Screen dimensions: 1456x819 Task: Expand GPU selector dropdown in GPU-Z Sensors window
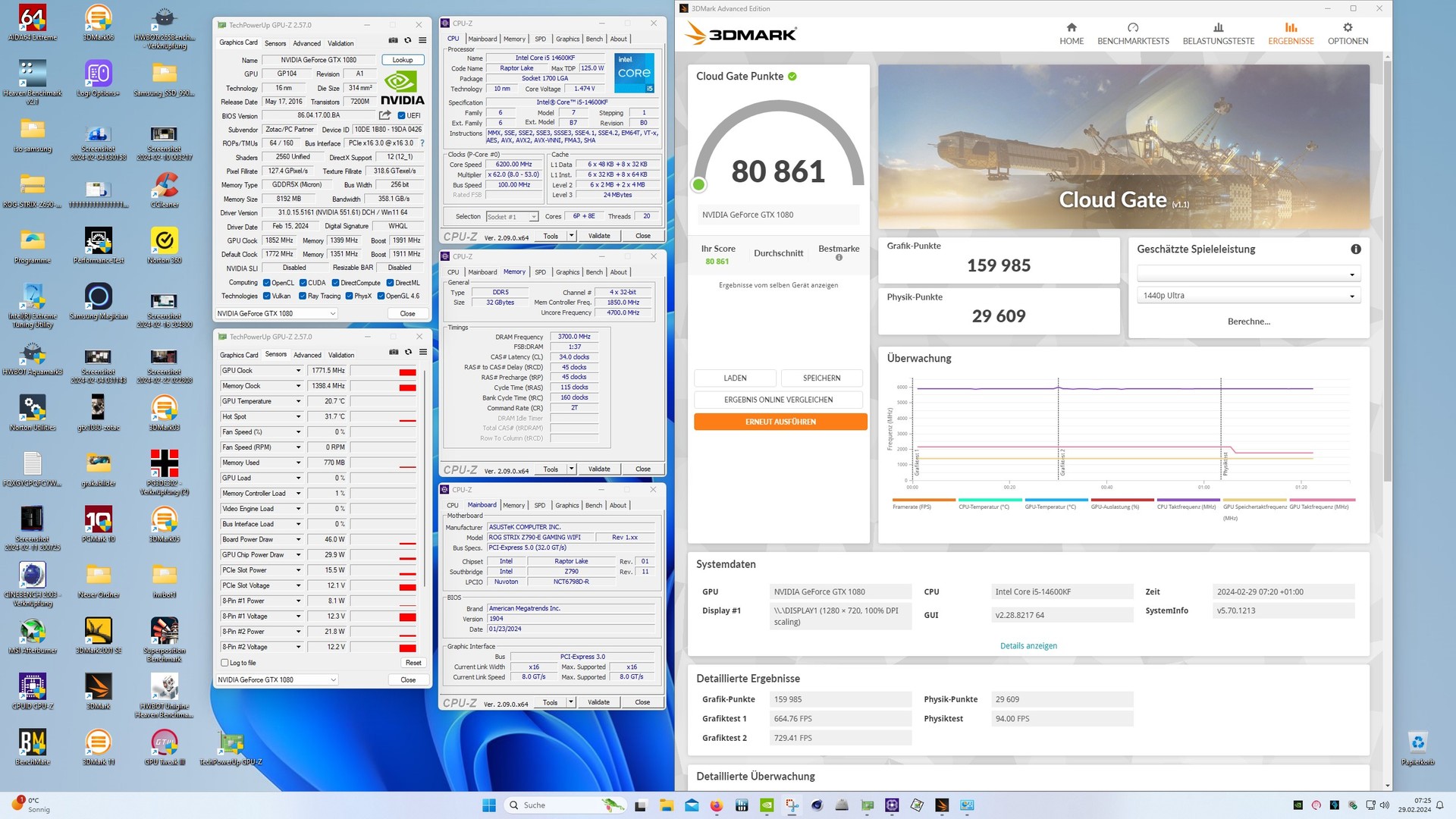pyautogui.click(x=277, y=679)
